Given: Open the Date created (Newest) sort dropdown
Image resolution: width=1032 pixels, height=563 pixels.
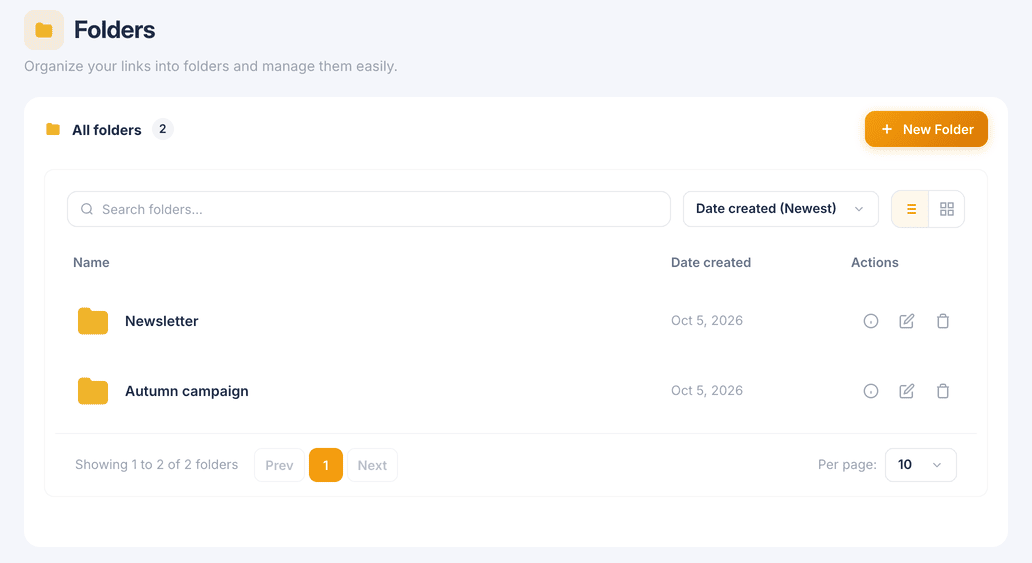Looking at the screenshot, I should pos(781,209).
